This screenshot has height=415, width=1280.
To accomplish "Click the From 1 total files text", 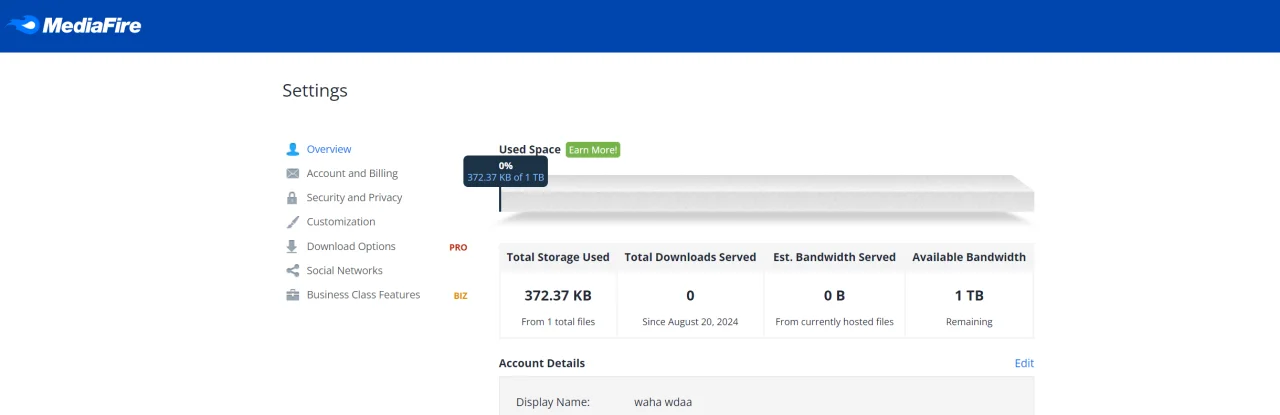I will coord(558,322).
